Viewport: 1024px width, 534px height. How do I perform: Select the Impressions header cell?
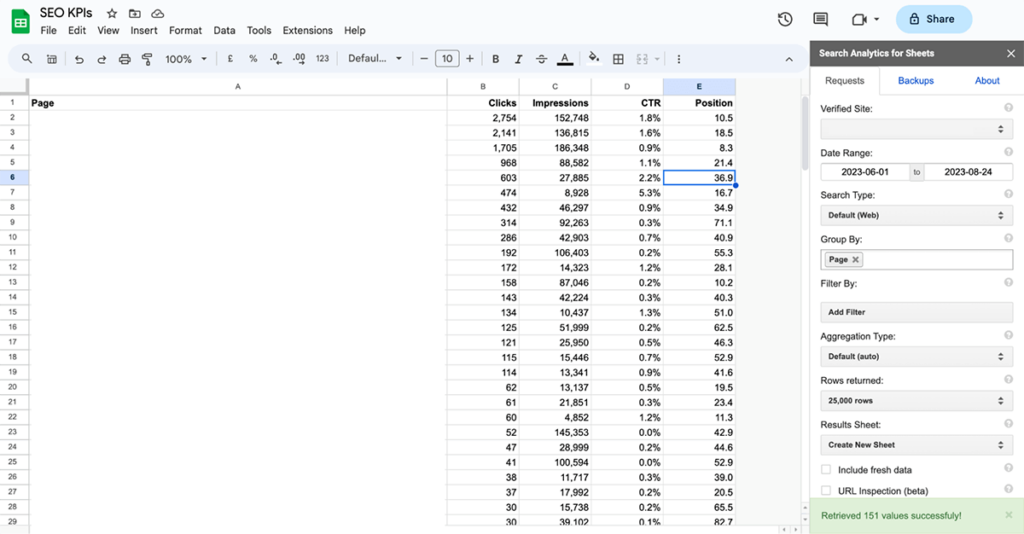click(x=555, y=103)
